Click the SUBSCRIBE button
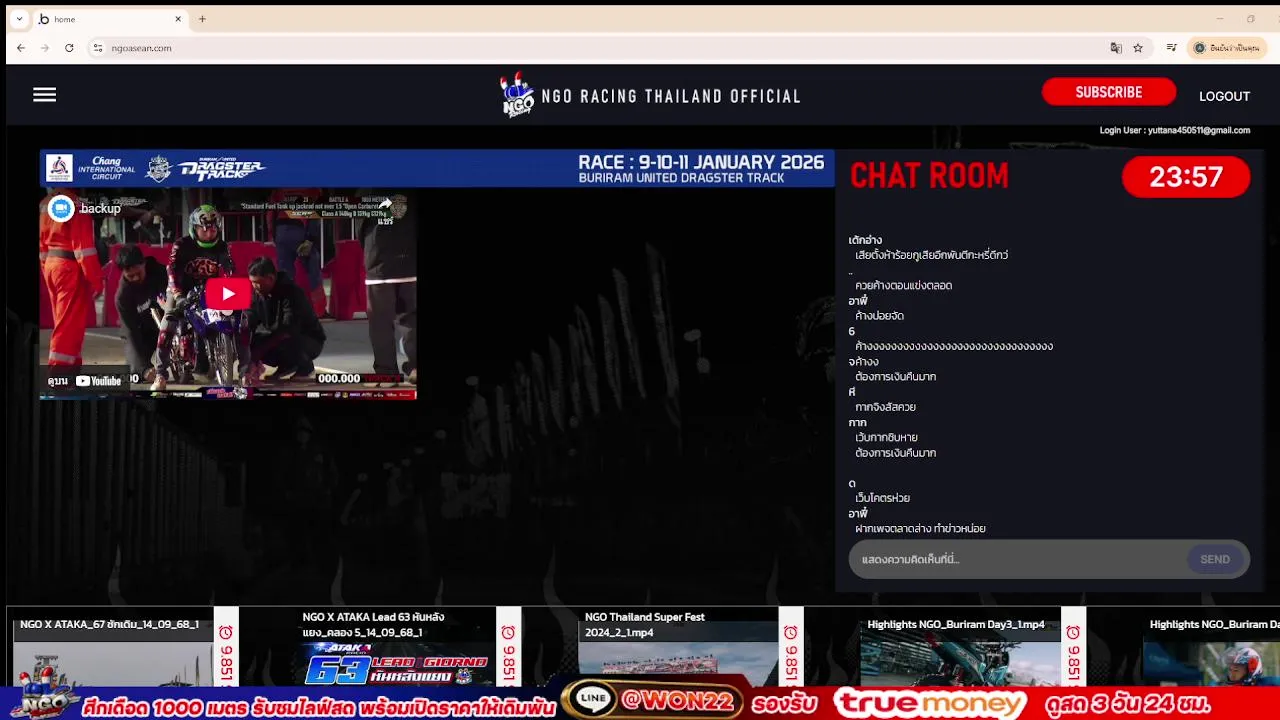The image size is (1280, 720). (1108, 92)
